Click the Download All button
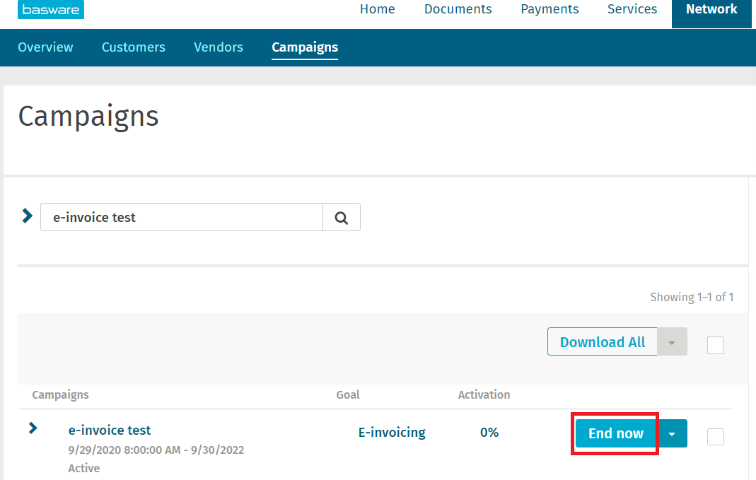 point(602,342)
